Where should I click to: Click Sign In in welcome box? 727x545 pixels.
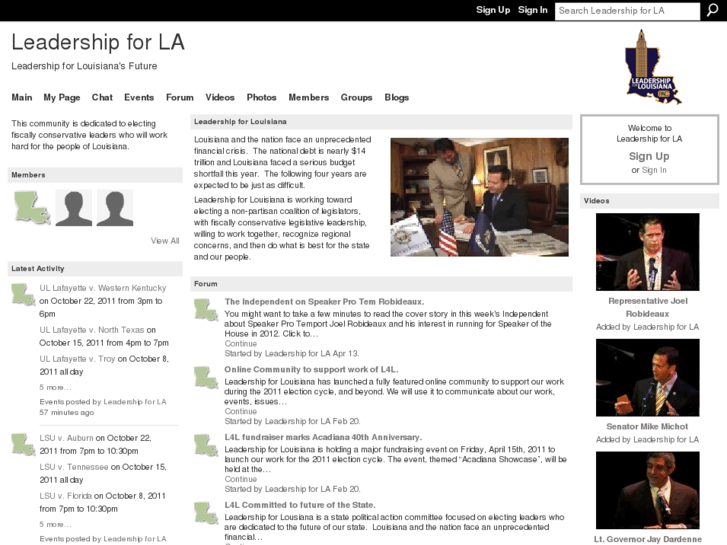click(x=654, y=170)
